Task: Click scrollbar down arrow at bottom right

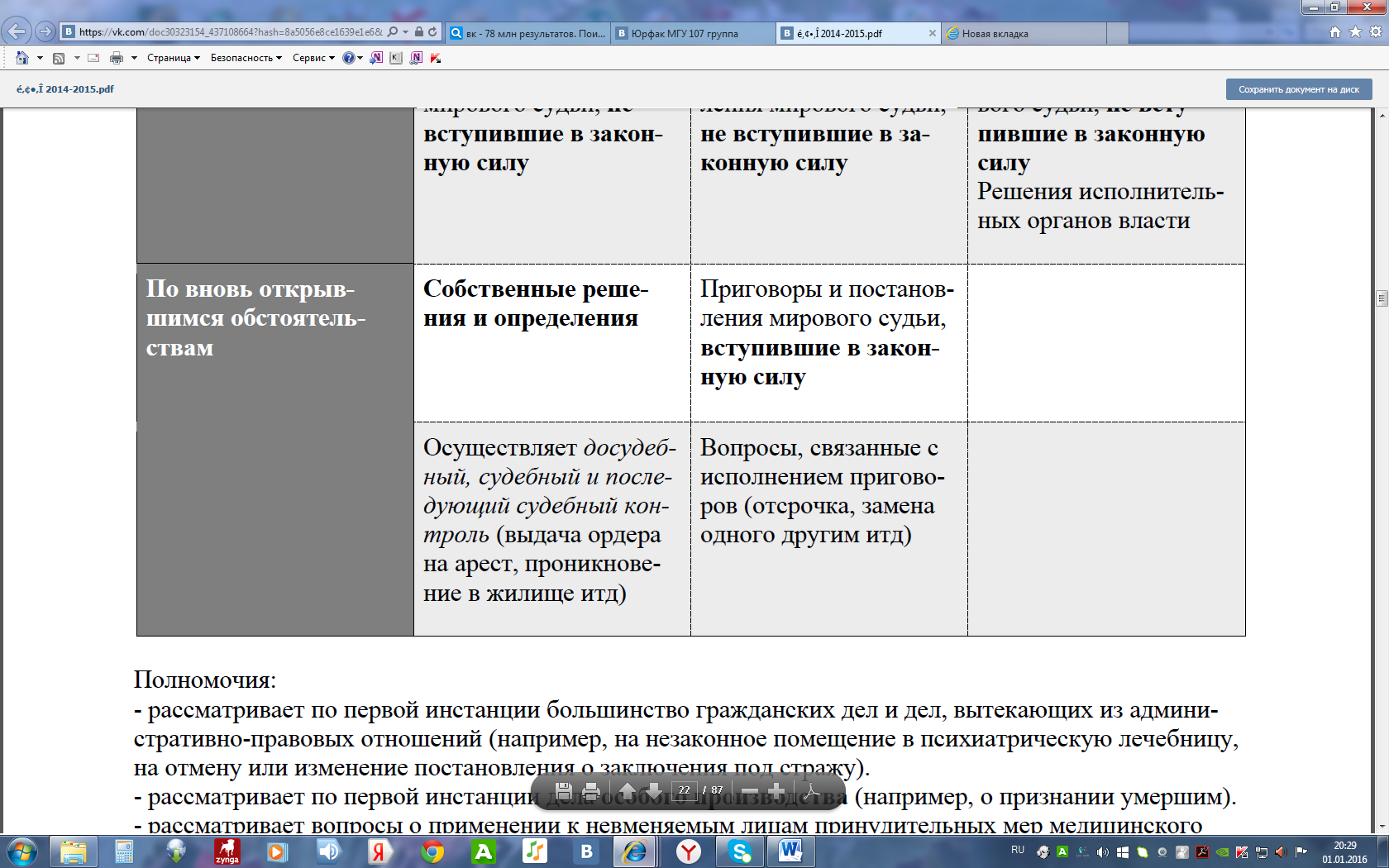Action: [x=1382, y=826]
